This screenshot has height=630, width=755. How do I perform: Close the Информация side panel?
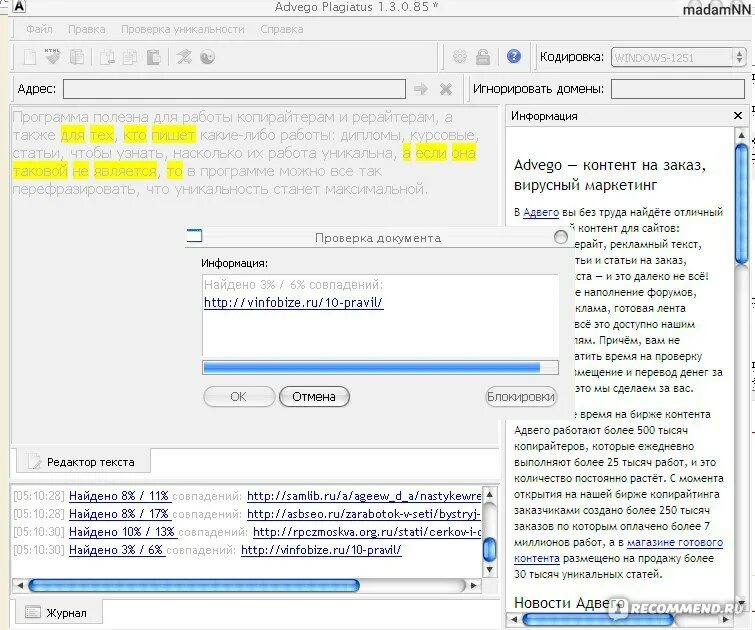(738, 116)
